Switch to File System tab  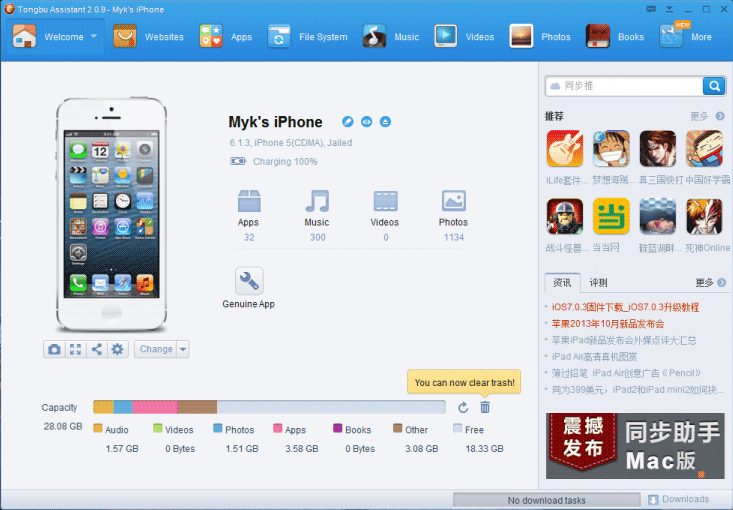click(308, 36)
